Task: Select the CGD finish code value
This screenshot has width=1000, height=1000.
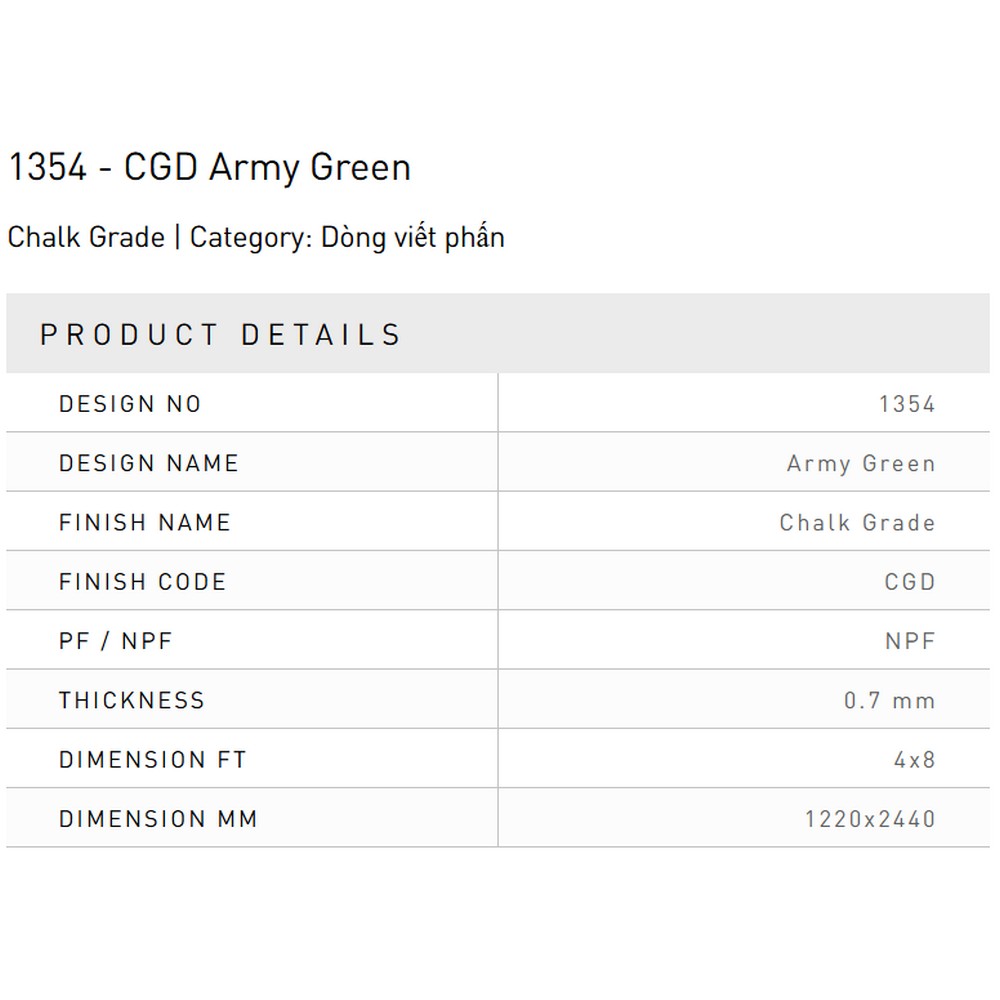Action: [910, 582]
